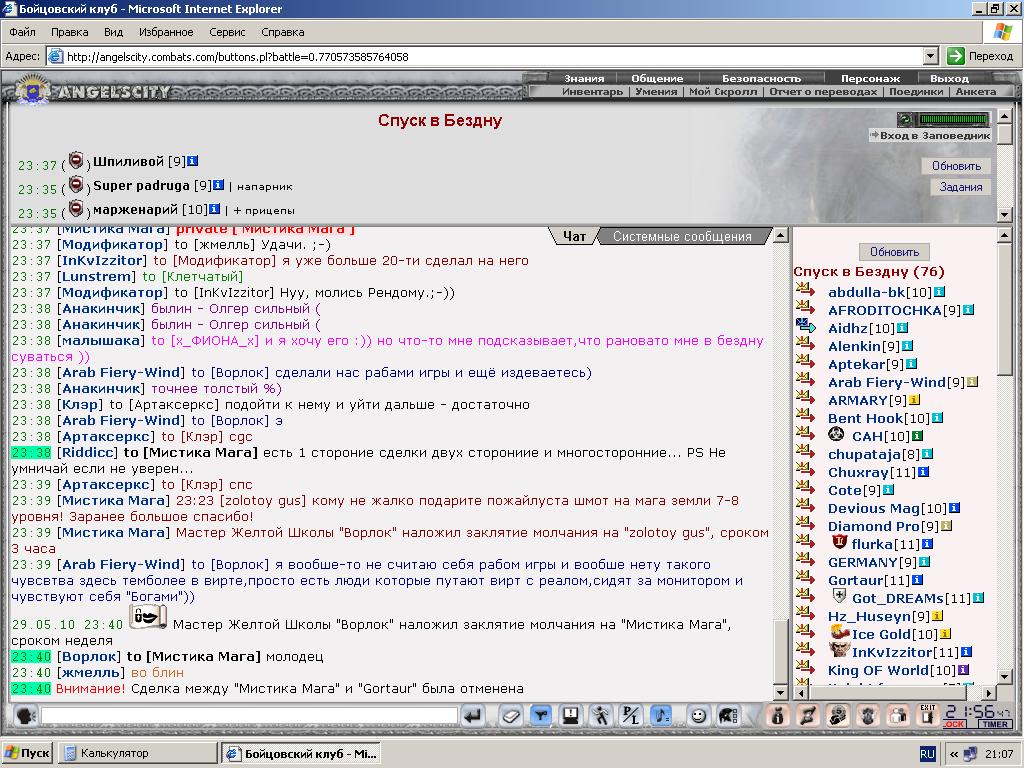The image size is (1024, 768).
Task: Open Пуск start button
Action: pyautogui.click(x=27, y=753)
